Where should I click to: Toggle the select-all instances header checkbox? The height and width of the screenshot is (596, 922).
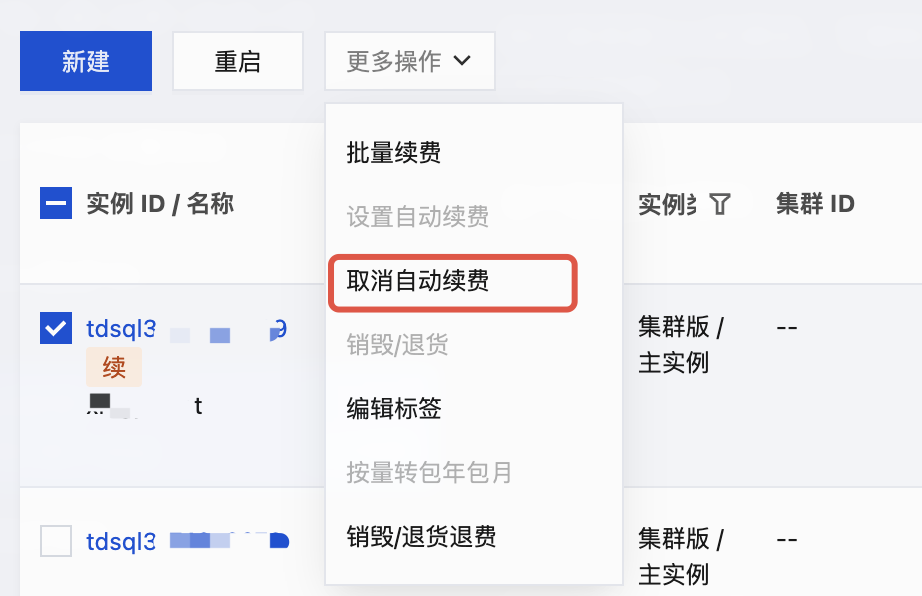(x=55, y=204)
